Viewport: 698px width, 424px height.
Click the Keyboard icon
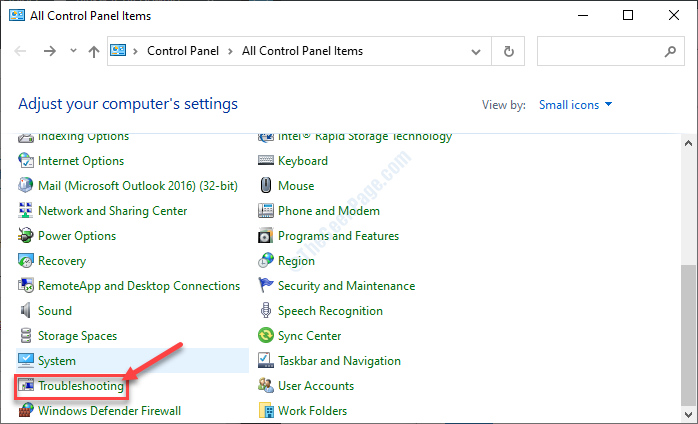tap(266, 160)
